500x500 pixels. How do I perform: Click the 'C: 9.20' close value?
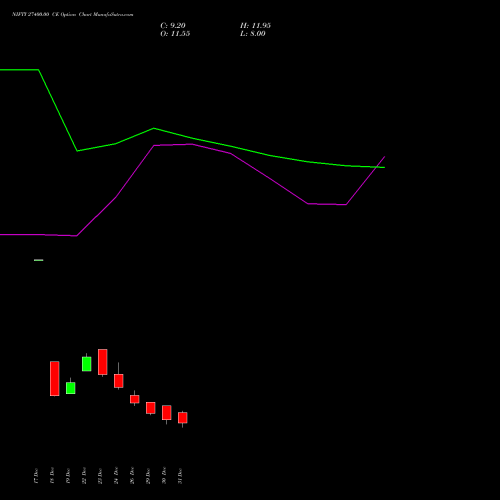[173, 26]
